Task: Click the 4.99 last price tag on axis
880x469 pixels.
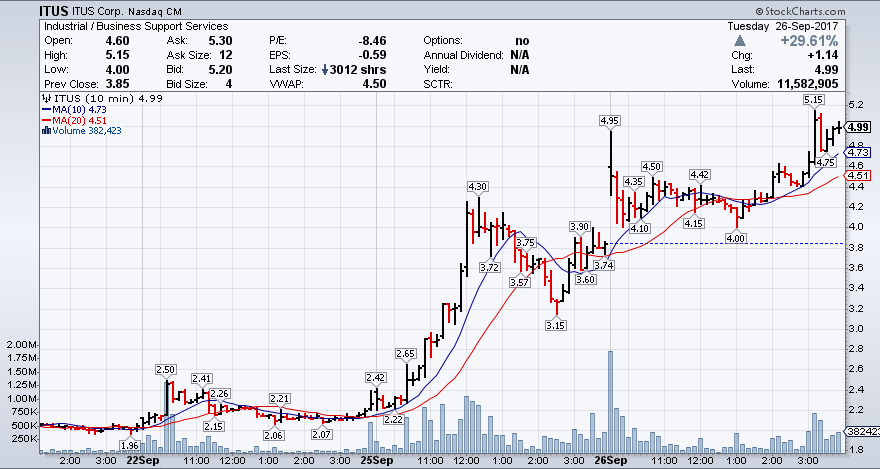Action: (x=857, y=127)
